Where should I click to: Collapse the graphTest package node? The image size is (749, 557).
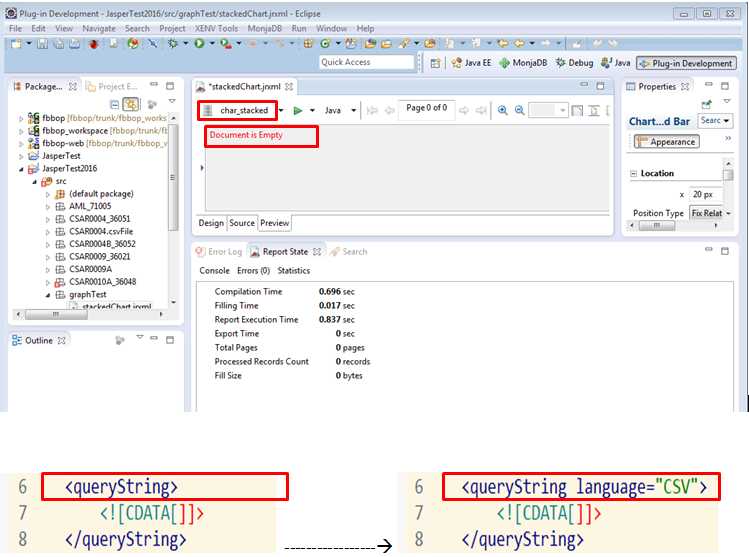(x=47, y=295)
